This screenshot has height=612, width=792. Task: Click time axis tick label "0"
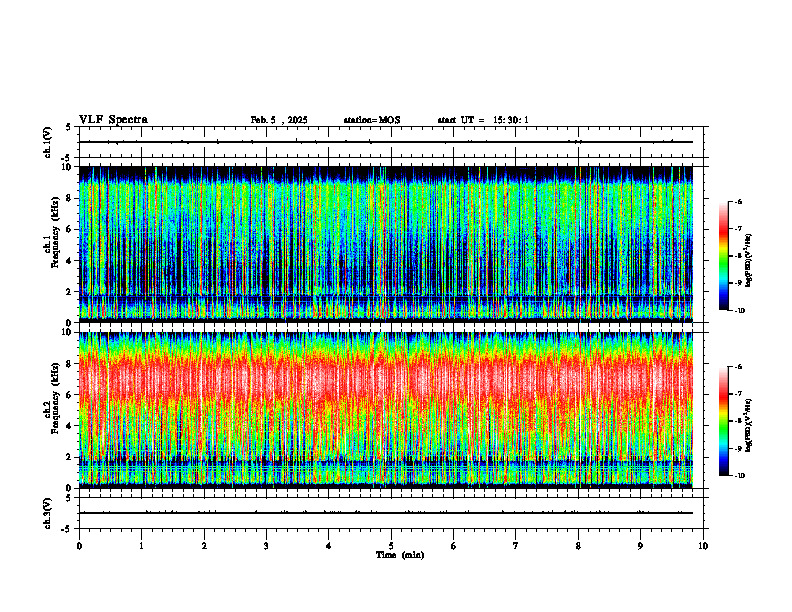pyautogui.click(x=79, y=546)
